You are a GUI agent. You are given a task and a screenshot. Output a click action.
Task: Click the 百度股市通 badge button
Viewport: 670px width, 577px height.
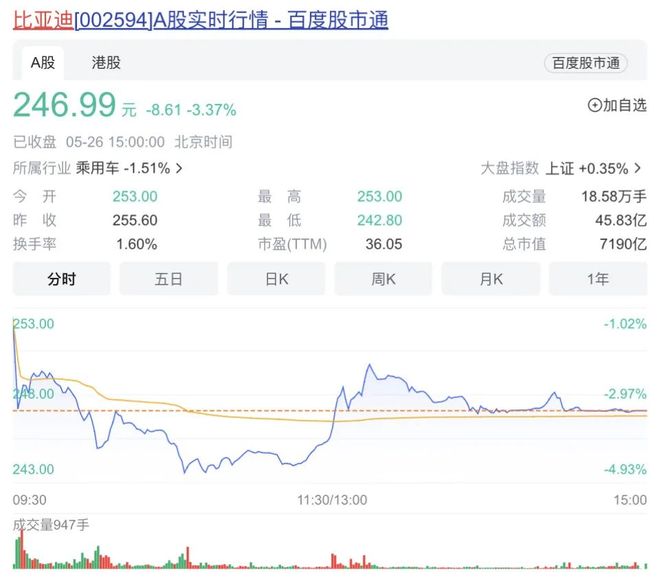pos(585,62)
